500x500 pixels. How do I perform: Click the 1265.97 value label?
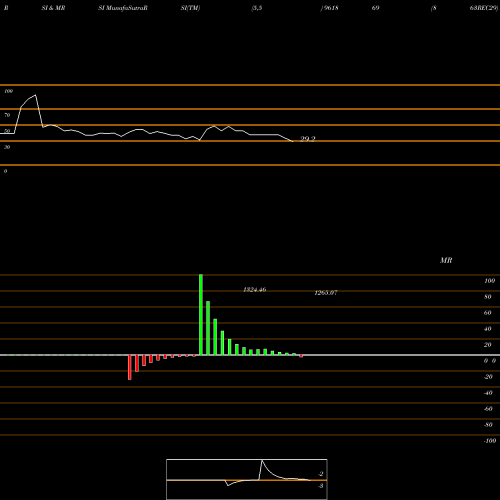(x=326, y=293)
